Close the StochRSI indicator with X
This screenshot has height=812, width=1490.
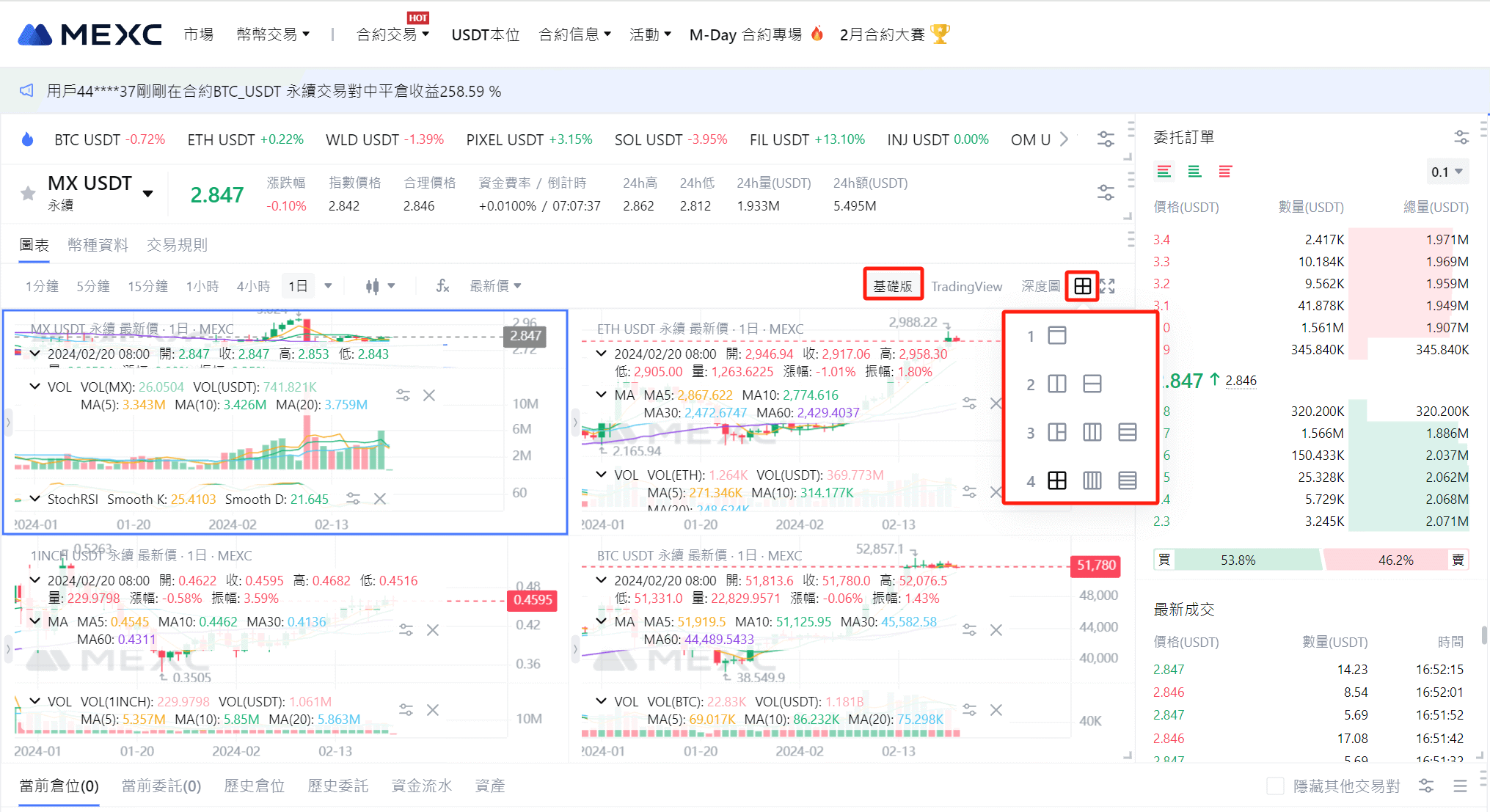pos(380,499)
